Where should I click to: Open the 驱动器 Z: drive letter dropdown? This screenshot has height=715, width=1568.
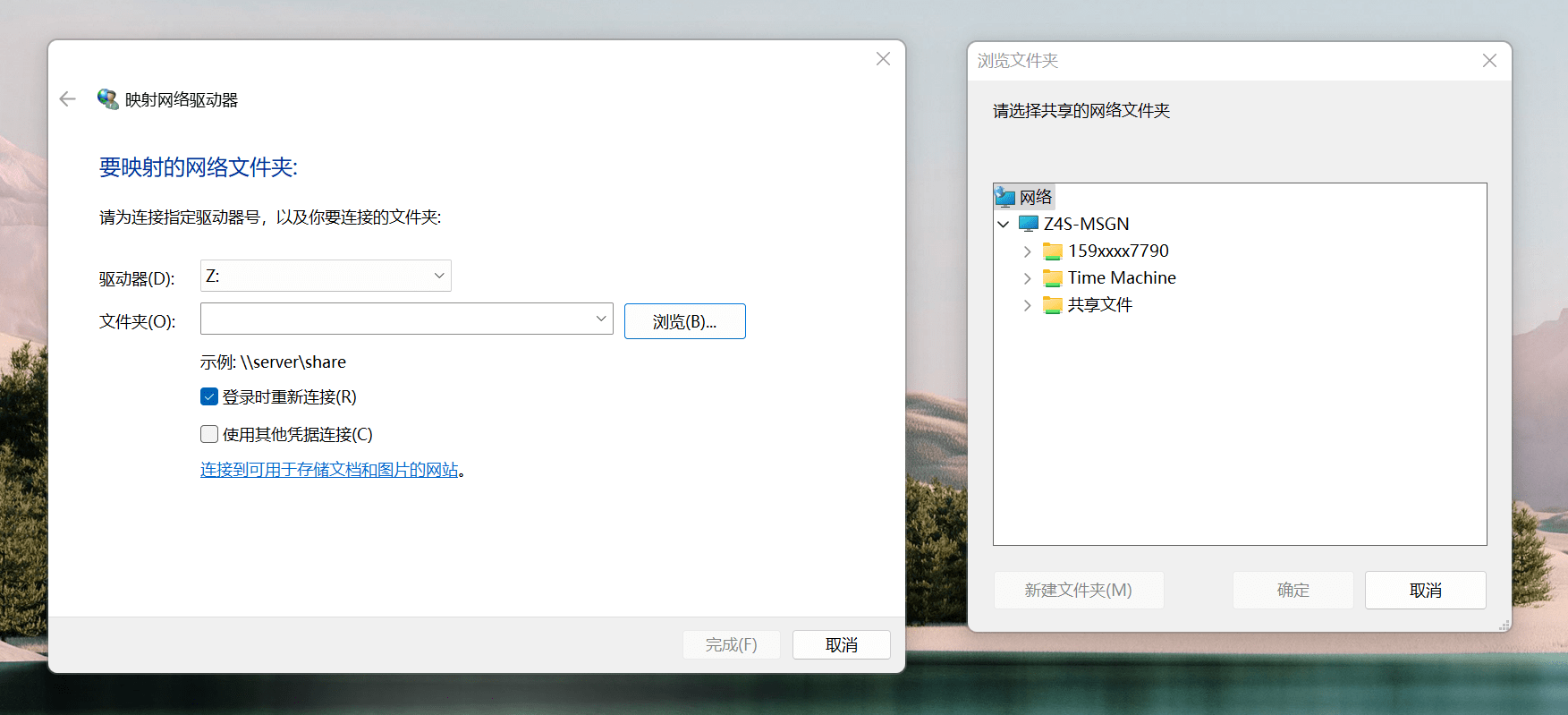pos(326,276)
